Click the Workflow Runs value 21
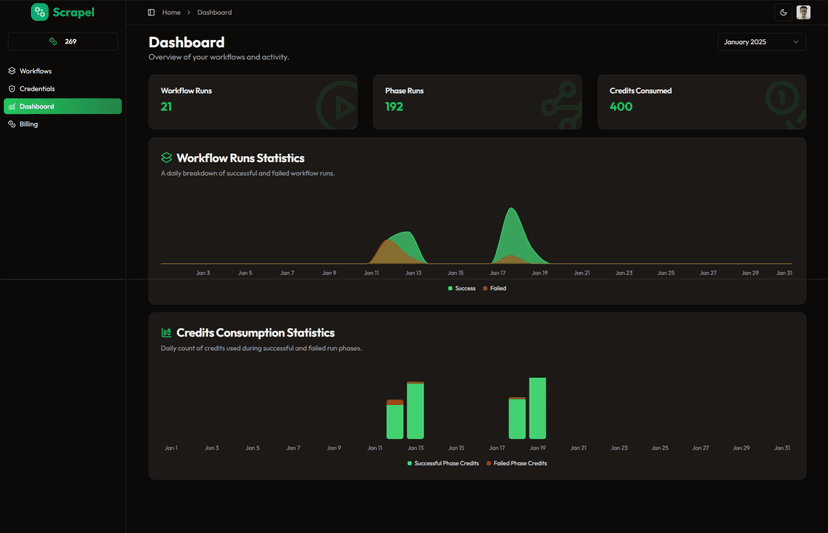This screenshot has width=828, height=533. click(x=166, y=107)
